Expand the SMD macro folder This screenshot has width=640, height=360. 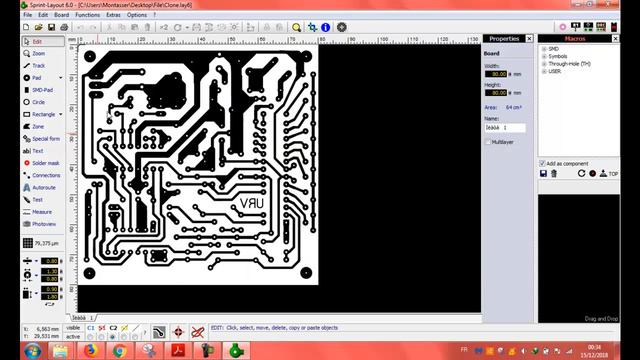click(544, 49)
